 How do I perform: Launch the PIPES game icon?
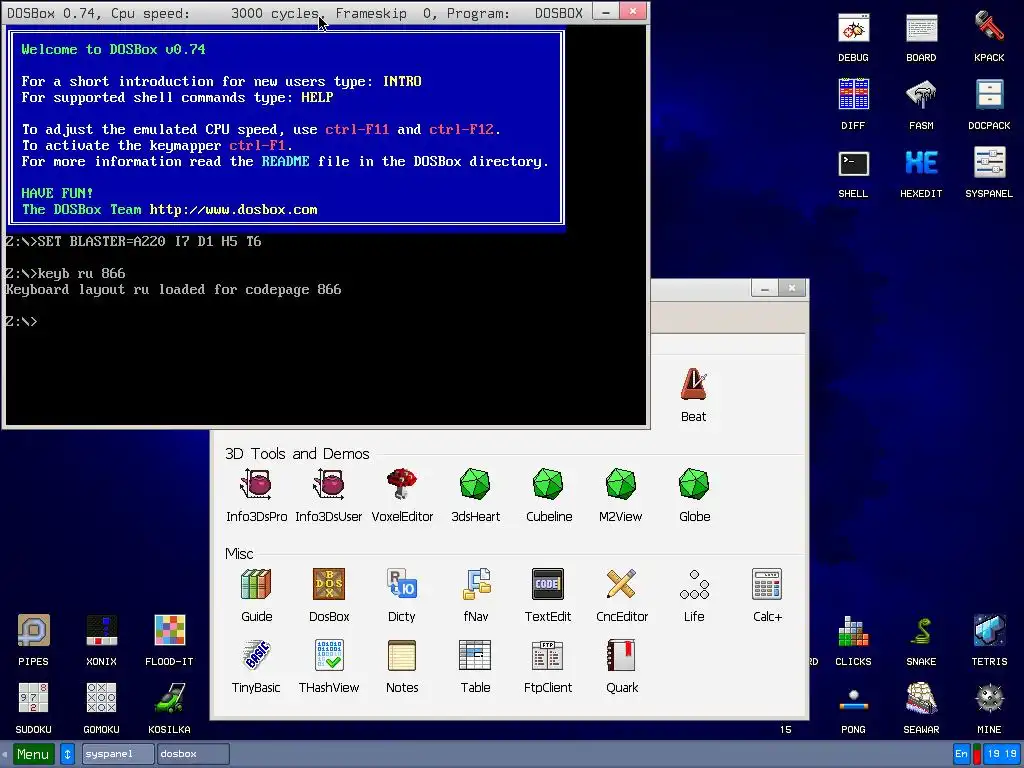[x=33, y=640]
